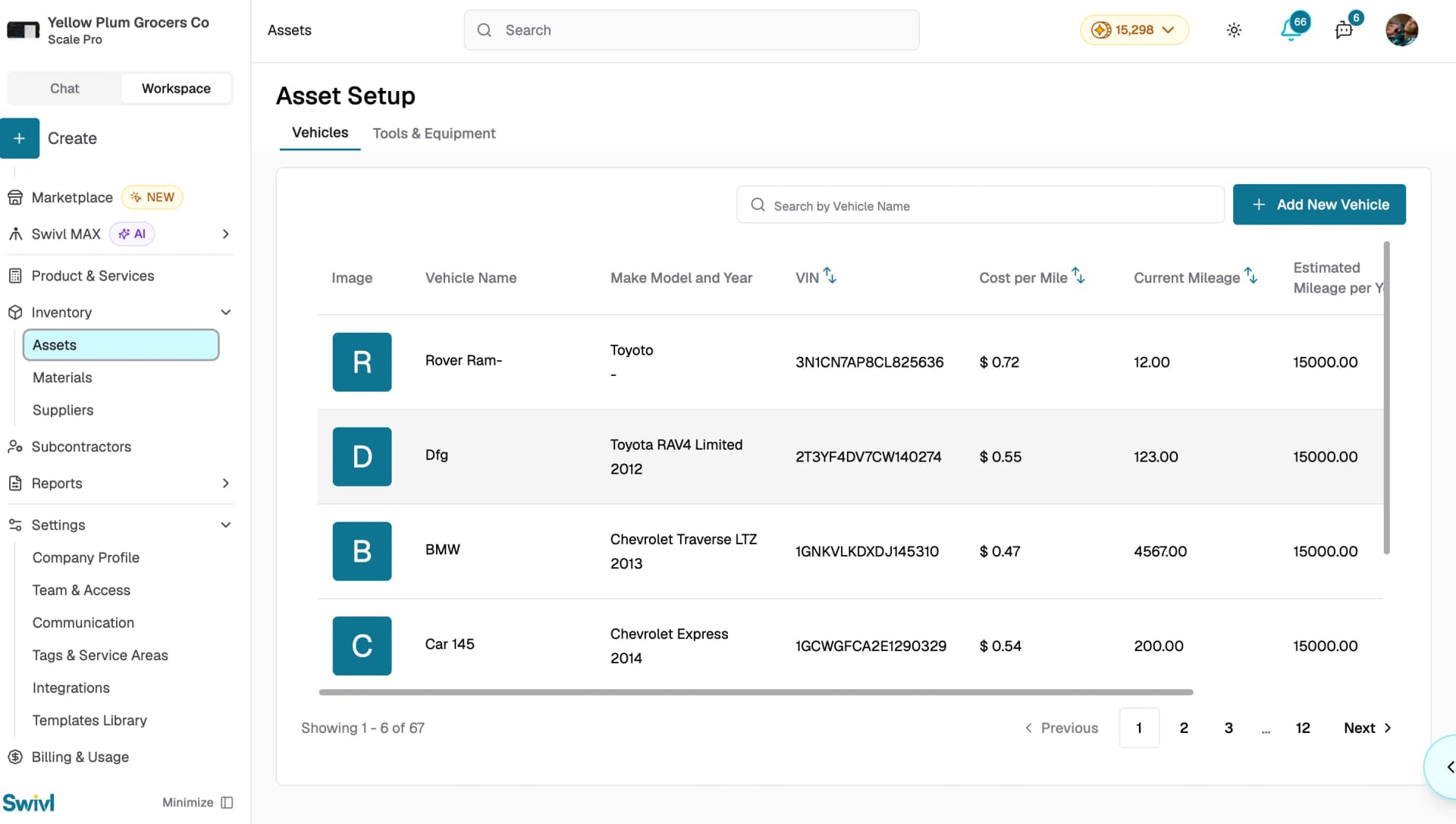Click the Add New Vehicle button
This screenshot has width=1456, height=824.
click(x=1319, y=205)
